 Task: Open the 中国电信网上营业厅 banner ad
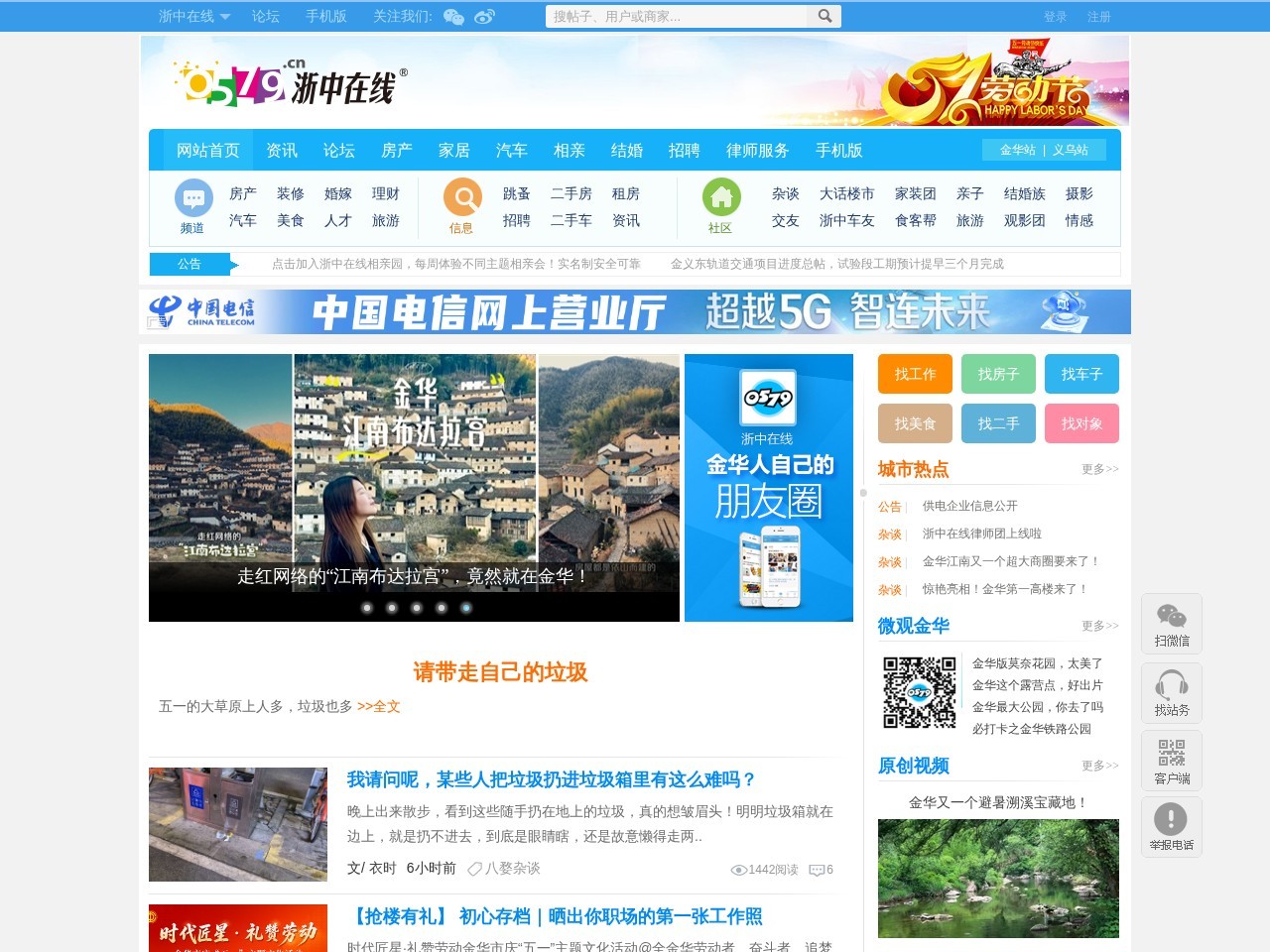[635, 311]
